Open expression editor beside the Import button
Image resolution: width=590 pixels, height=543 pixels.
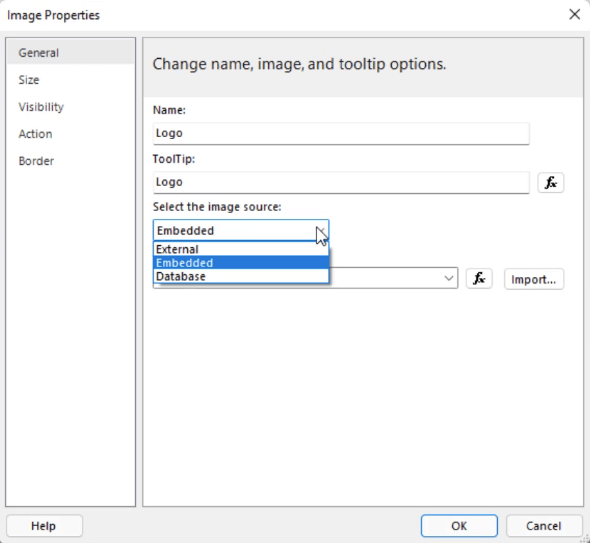point(479,279)
